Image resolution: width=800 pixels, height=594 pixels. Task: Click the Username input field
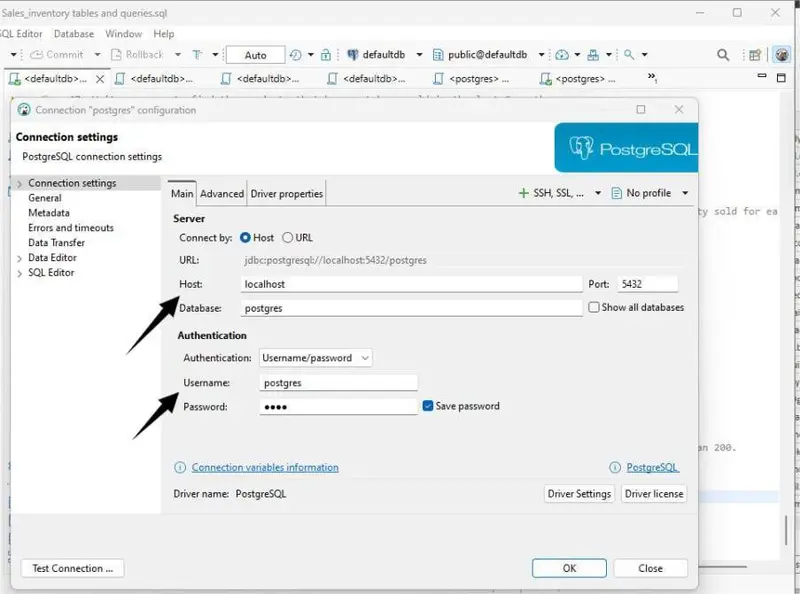click(x=338, y=383)
